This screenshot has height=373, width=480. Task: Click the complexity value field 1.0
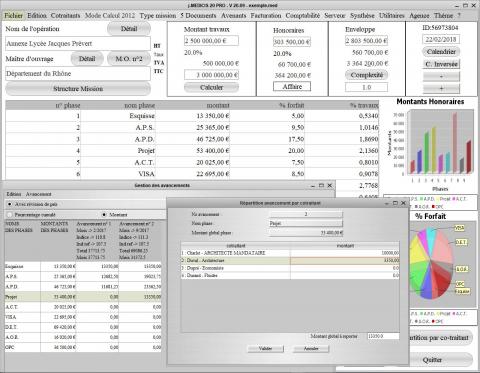pos(366,87)
